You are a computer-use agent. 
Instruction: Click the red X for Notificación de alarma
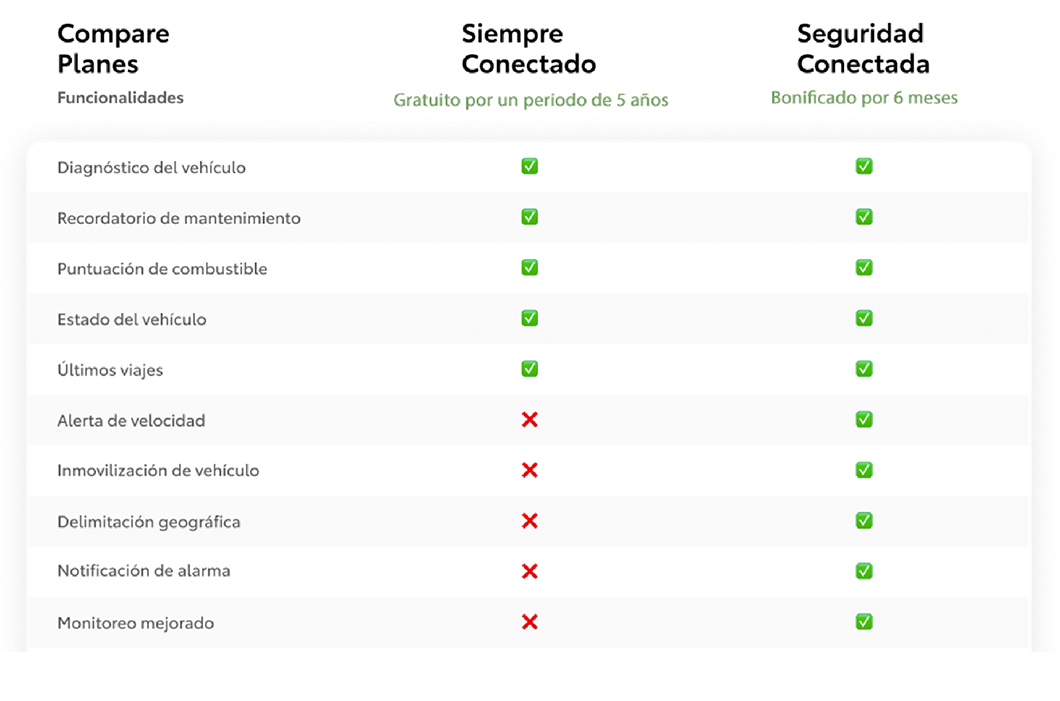[530, 571]
